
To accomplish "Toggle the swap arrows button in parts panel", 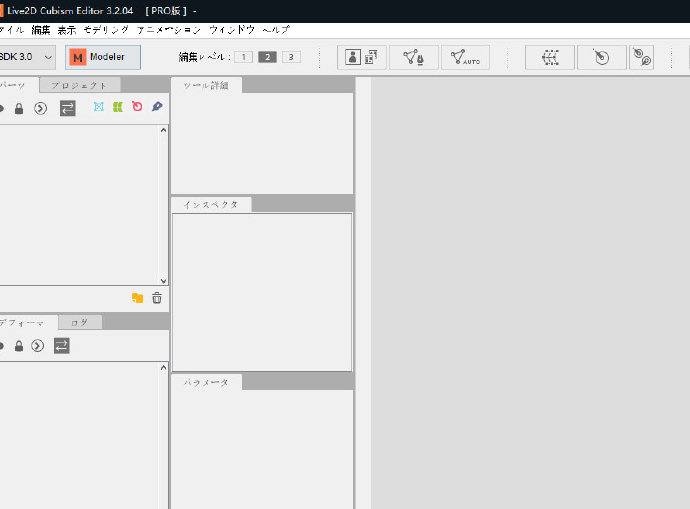I will 67,108.
